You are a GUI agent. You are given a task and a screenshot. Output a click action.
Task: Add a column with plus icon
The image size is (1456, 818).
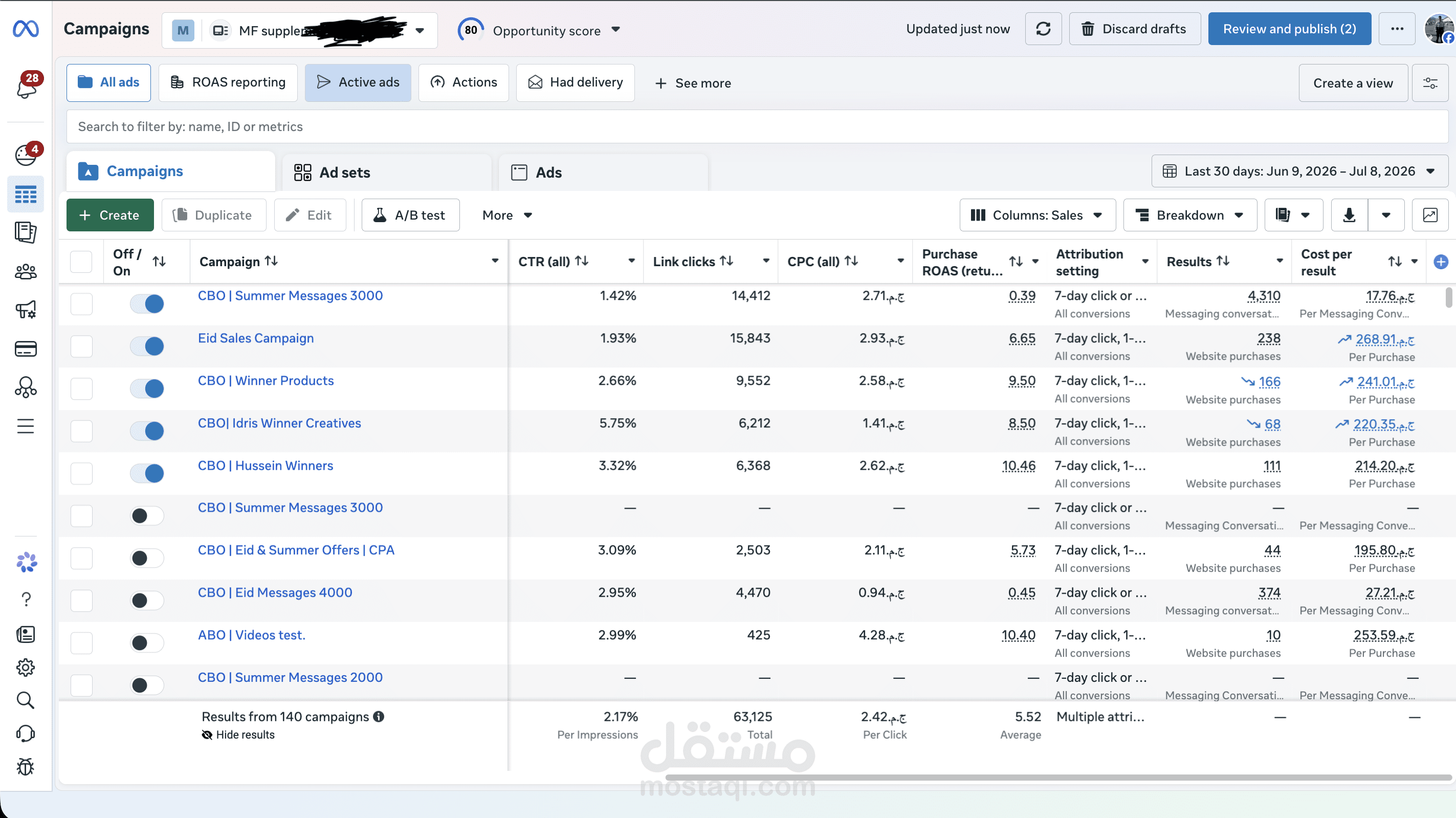click(x=1441, y=262)
